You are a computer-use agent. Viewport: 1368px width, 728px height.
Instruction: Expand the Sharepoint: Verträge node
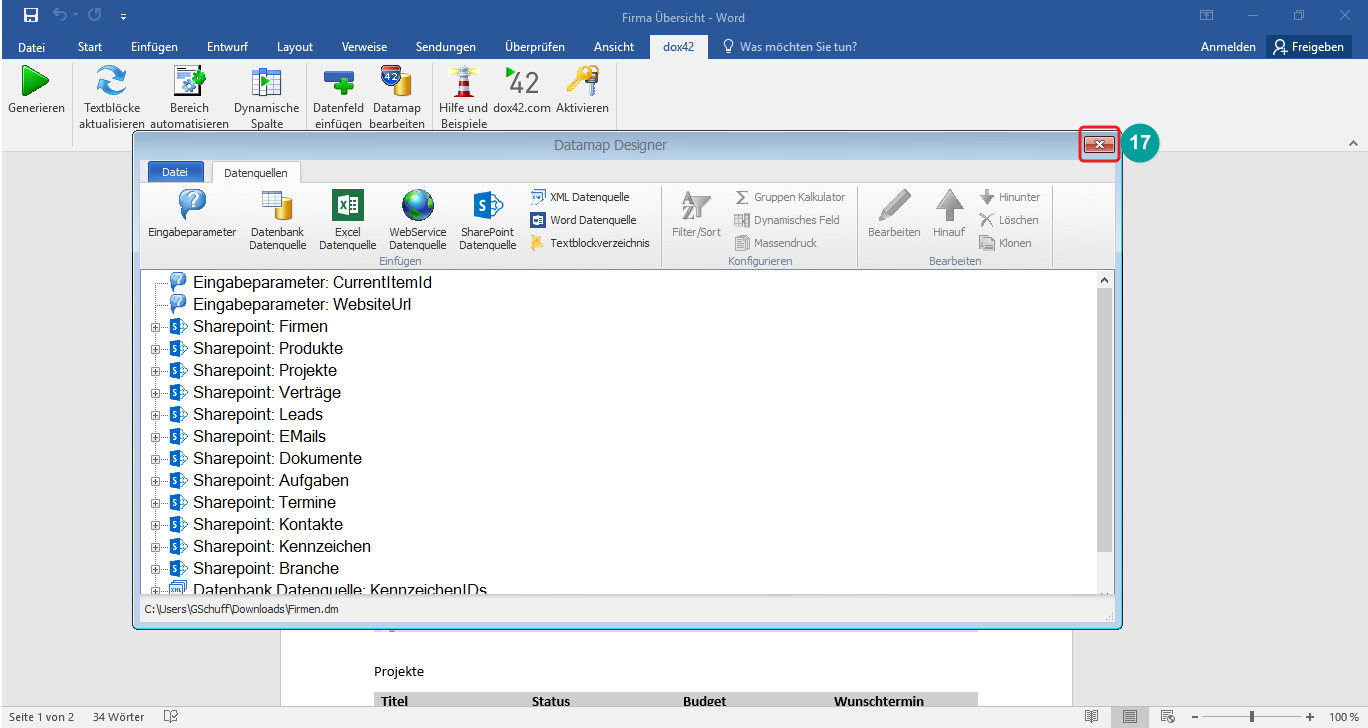(155, 393)
